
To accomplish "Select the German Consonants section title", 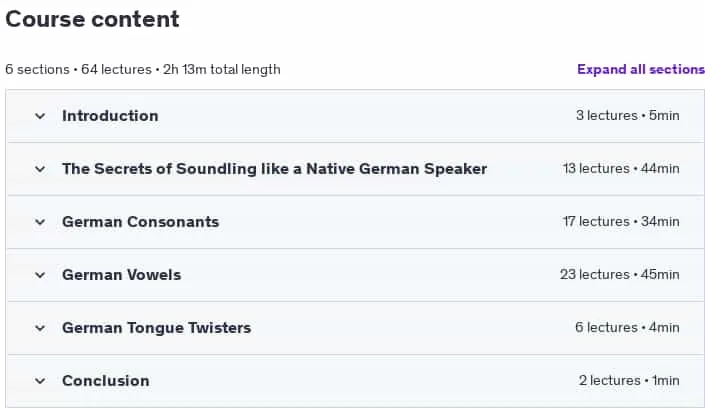I will pyautogui.click(x=140, y=222).
